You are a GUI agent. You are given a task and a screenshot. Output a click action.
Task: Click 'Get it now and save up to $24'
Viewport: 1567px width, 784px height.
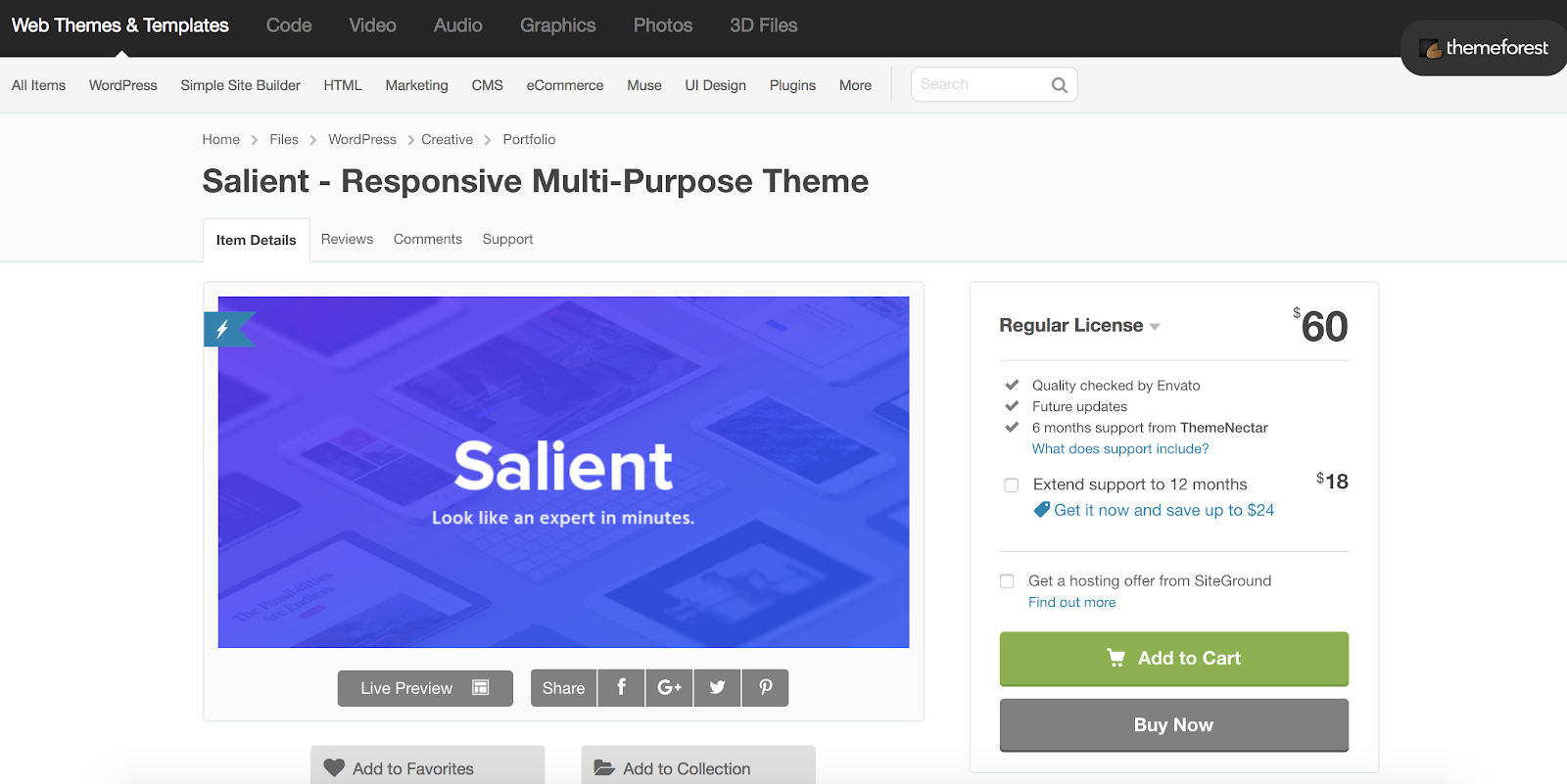pos(1163,510)
